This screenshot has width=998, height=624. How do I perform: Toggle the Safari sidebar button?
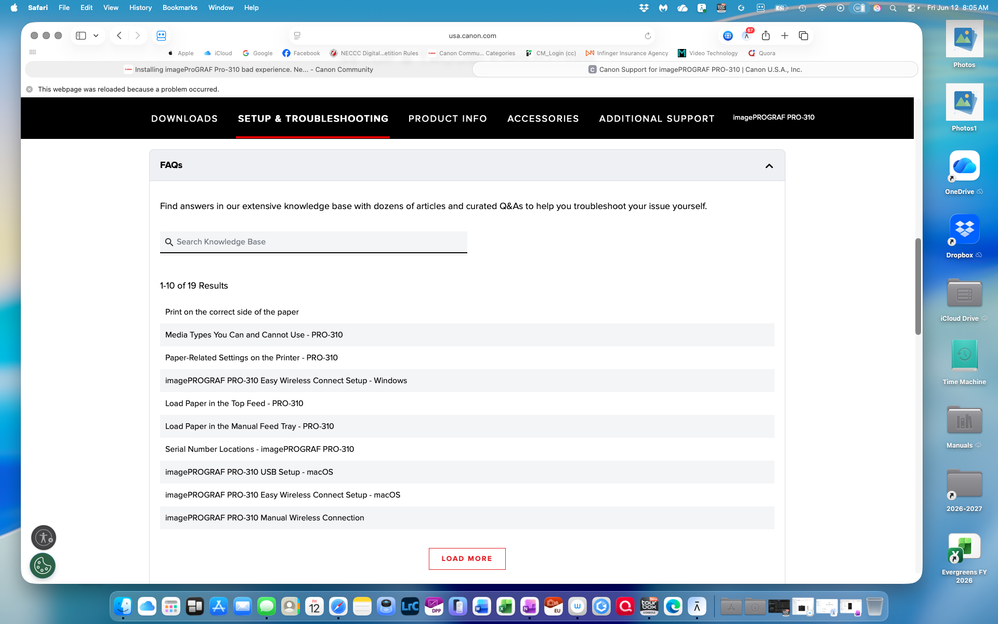(x=81, y=36)
